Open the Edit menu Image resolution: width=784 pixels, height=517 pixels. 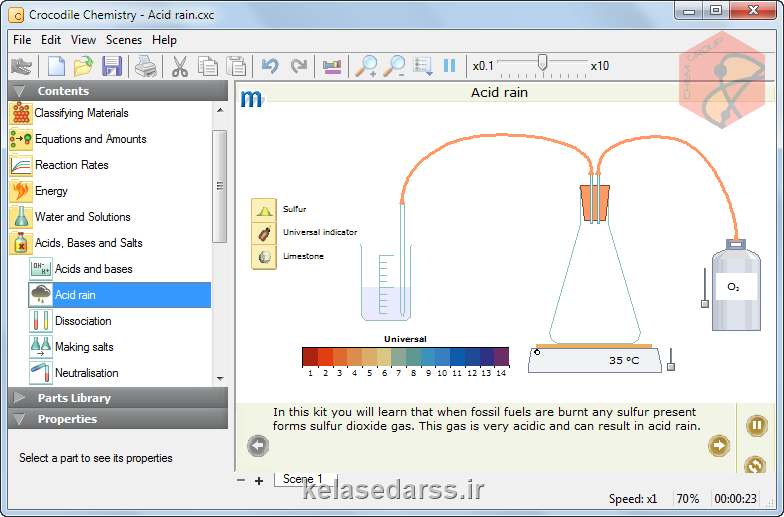click(51, 40)
